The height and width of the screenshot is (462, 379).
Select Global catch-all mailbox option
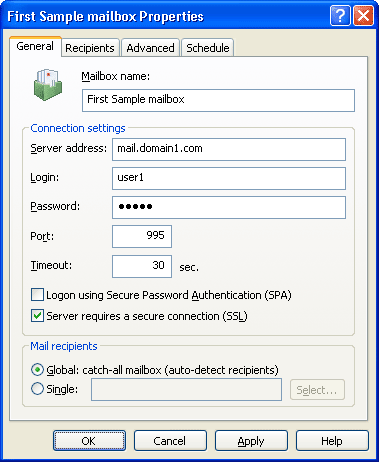[x=37, y=370]
